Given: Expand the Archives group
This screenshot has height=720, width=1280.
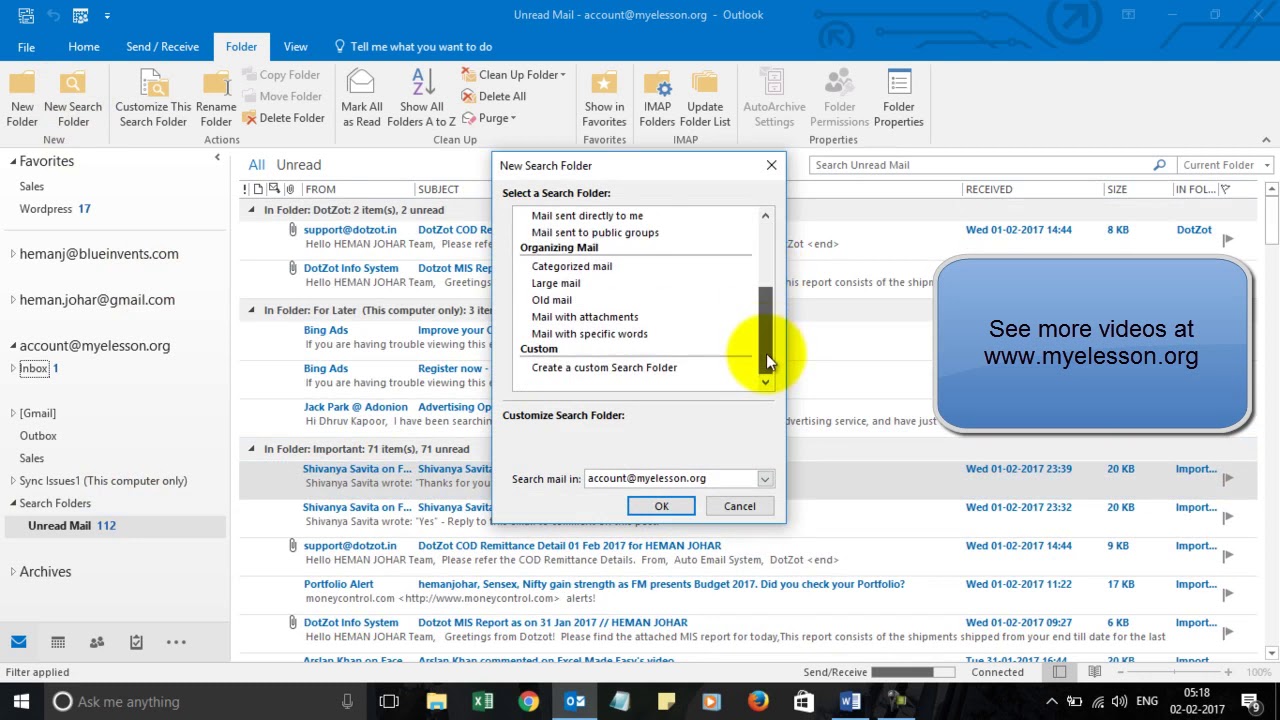Looking at the screenshot, I should tap(13, 572).
